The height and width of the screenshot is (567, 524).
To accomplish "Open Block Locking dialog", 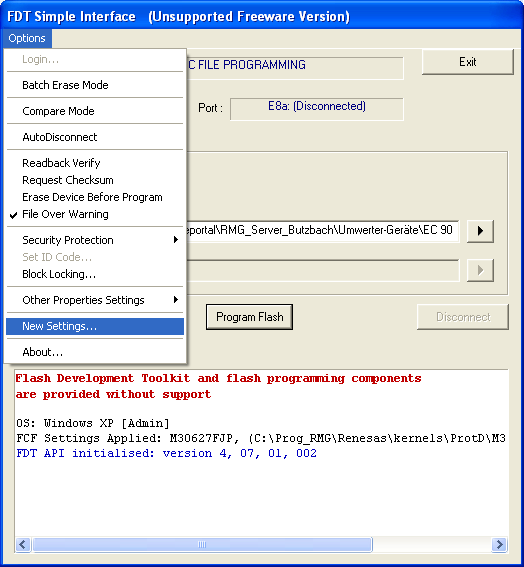I will point(95,274).
